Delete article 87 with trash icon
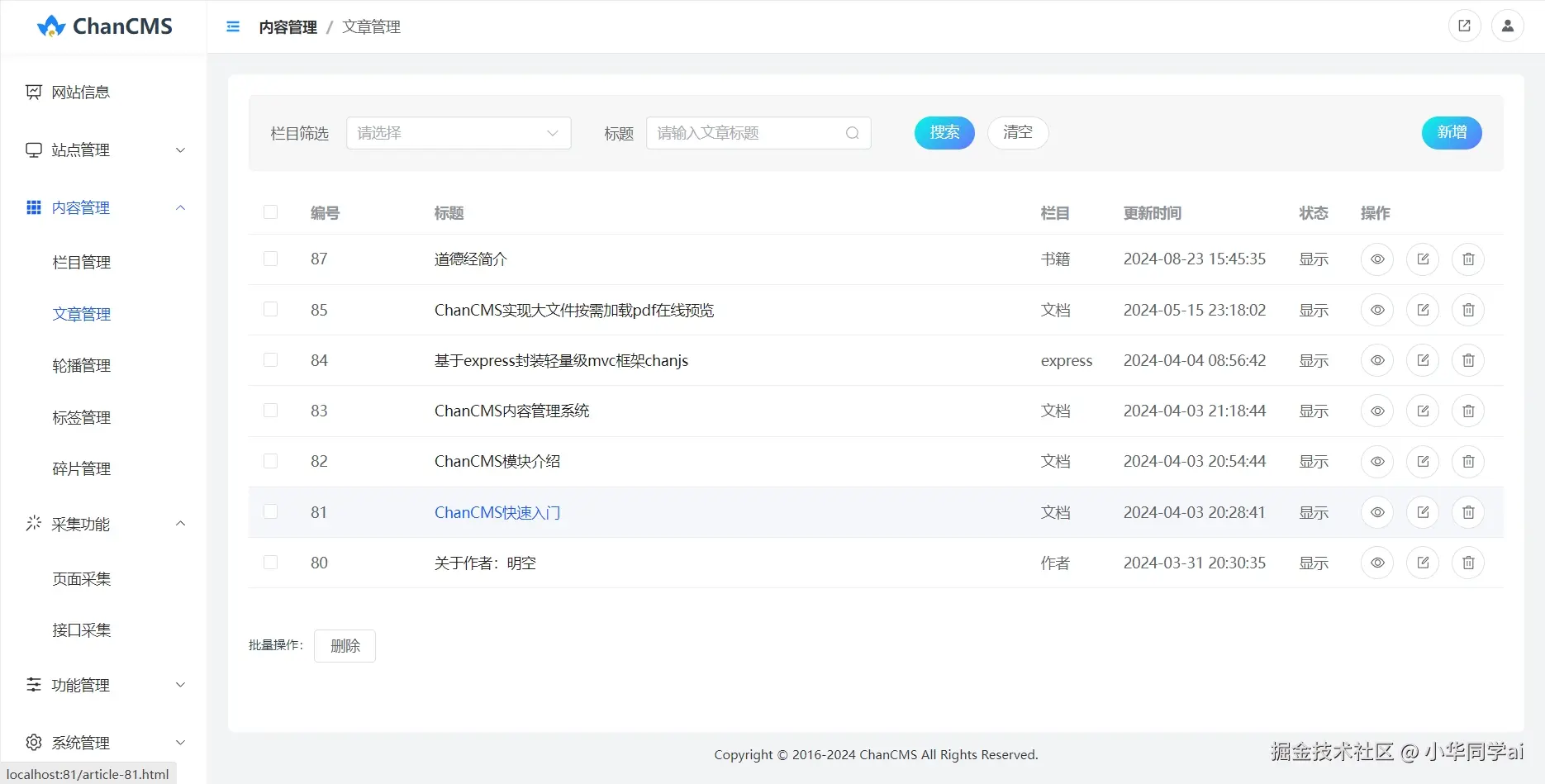Screen dimensions: 1545x784 [1468, 259]
